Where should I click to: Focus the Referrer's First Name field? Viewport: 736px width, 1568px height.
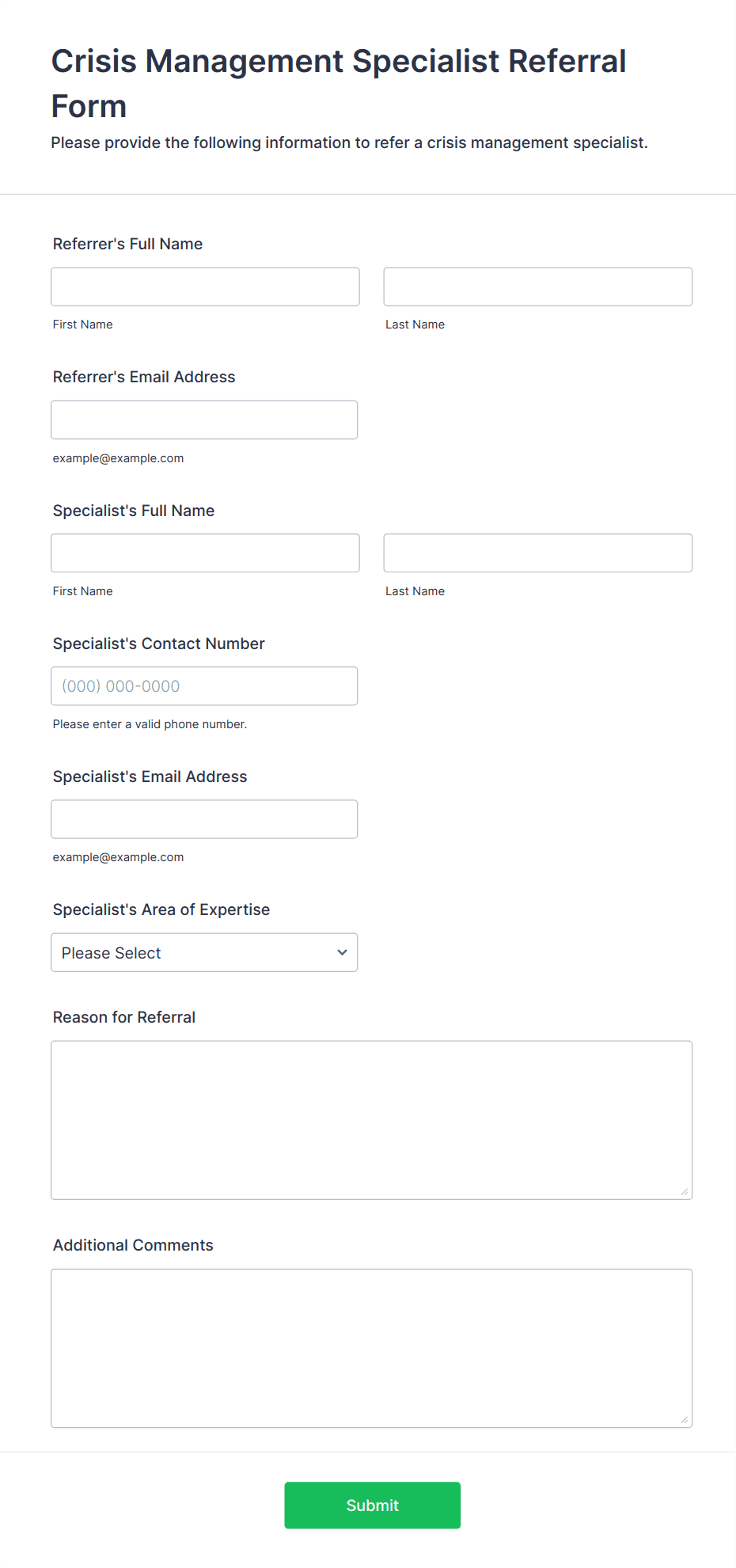coord(205,287)
